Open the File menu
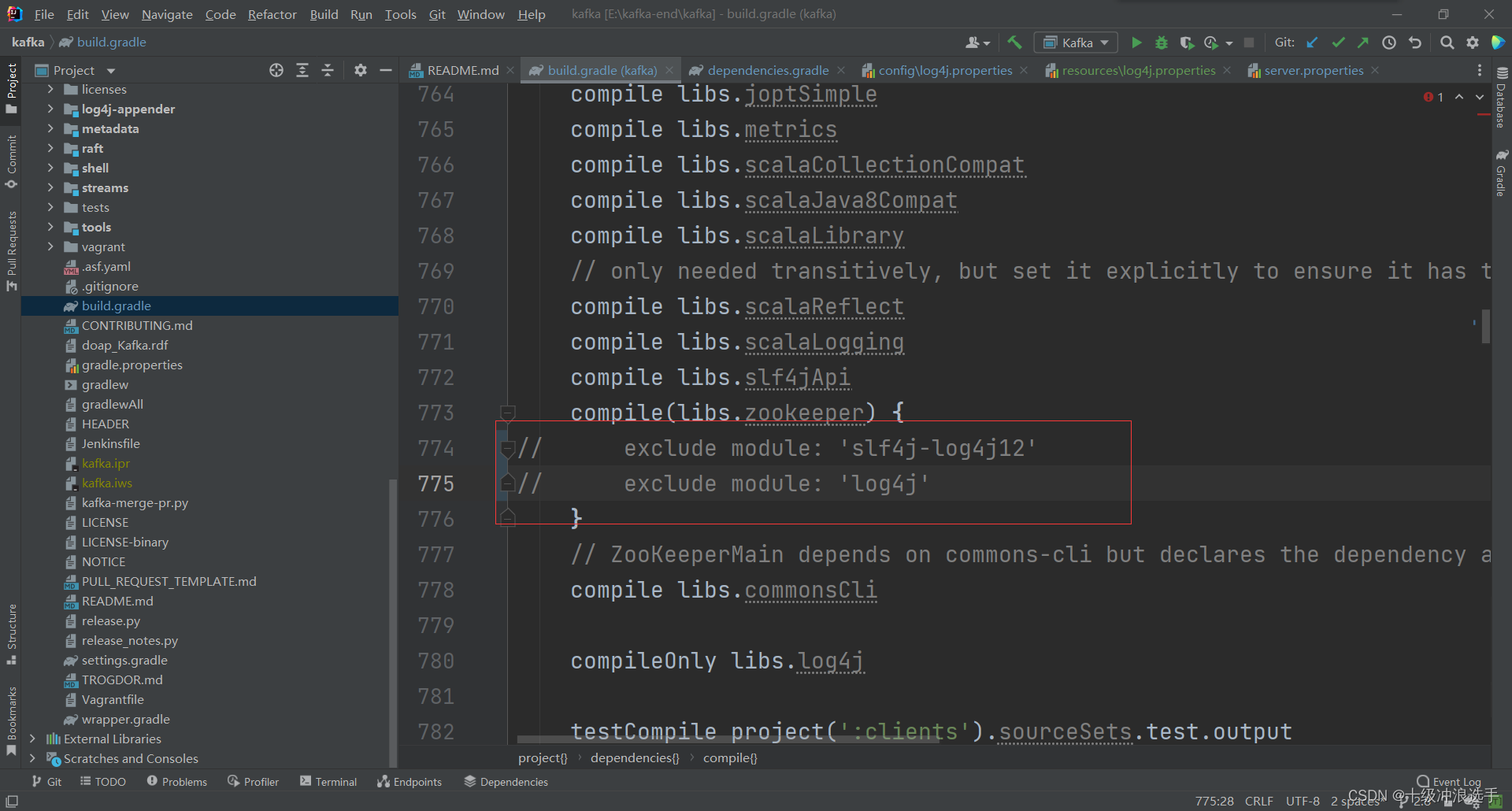 [44, 14]
